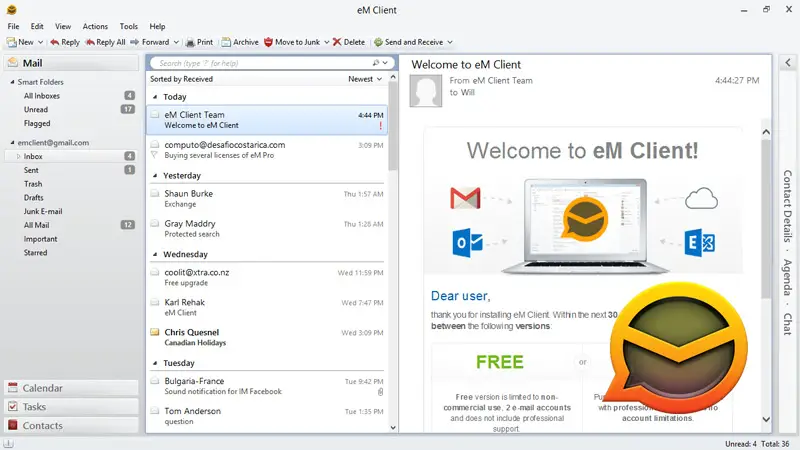Expand the Inbox folder arrow
This screenshot has width=800, height=450.
[x=18, y=157]
